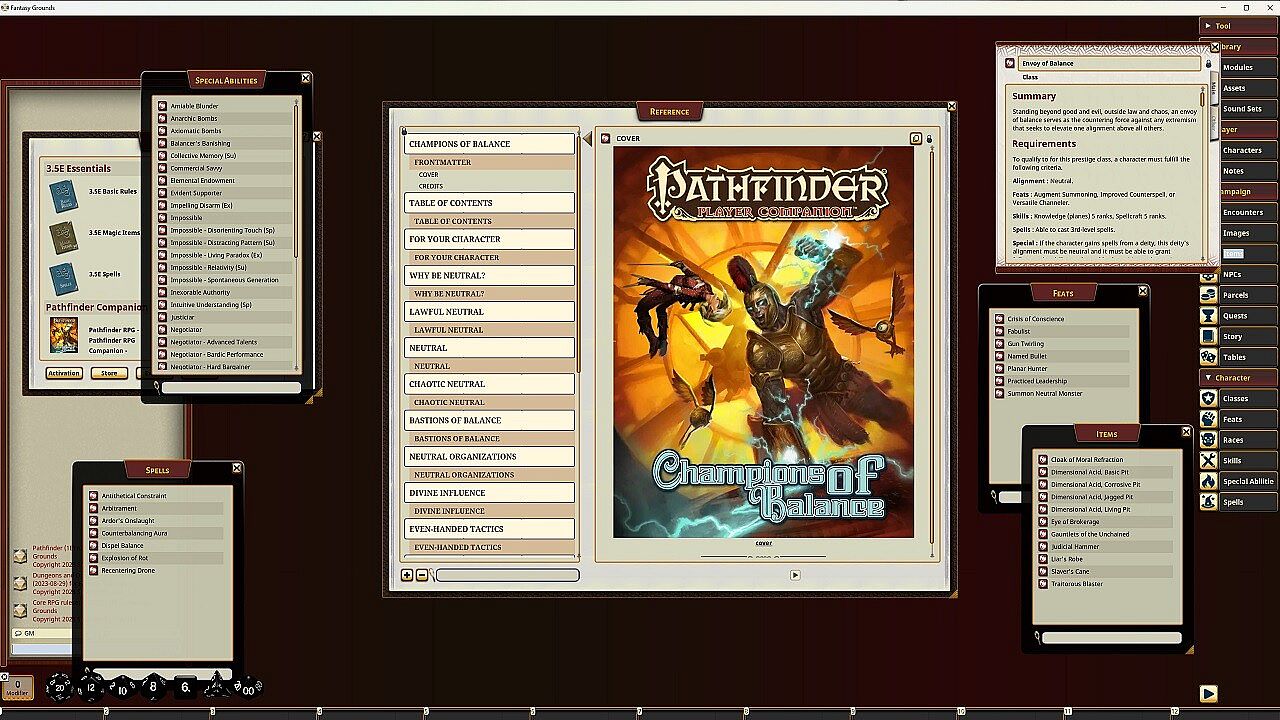Screen dimensions: 1280x720
Task: Click the link icon beside Cloak of Moral Refraction
Action: tap(1043, 460)
